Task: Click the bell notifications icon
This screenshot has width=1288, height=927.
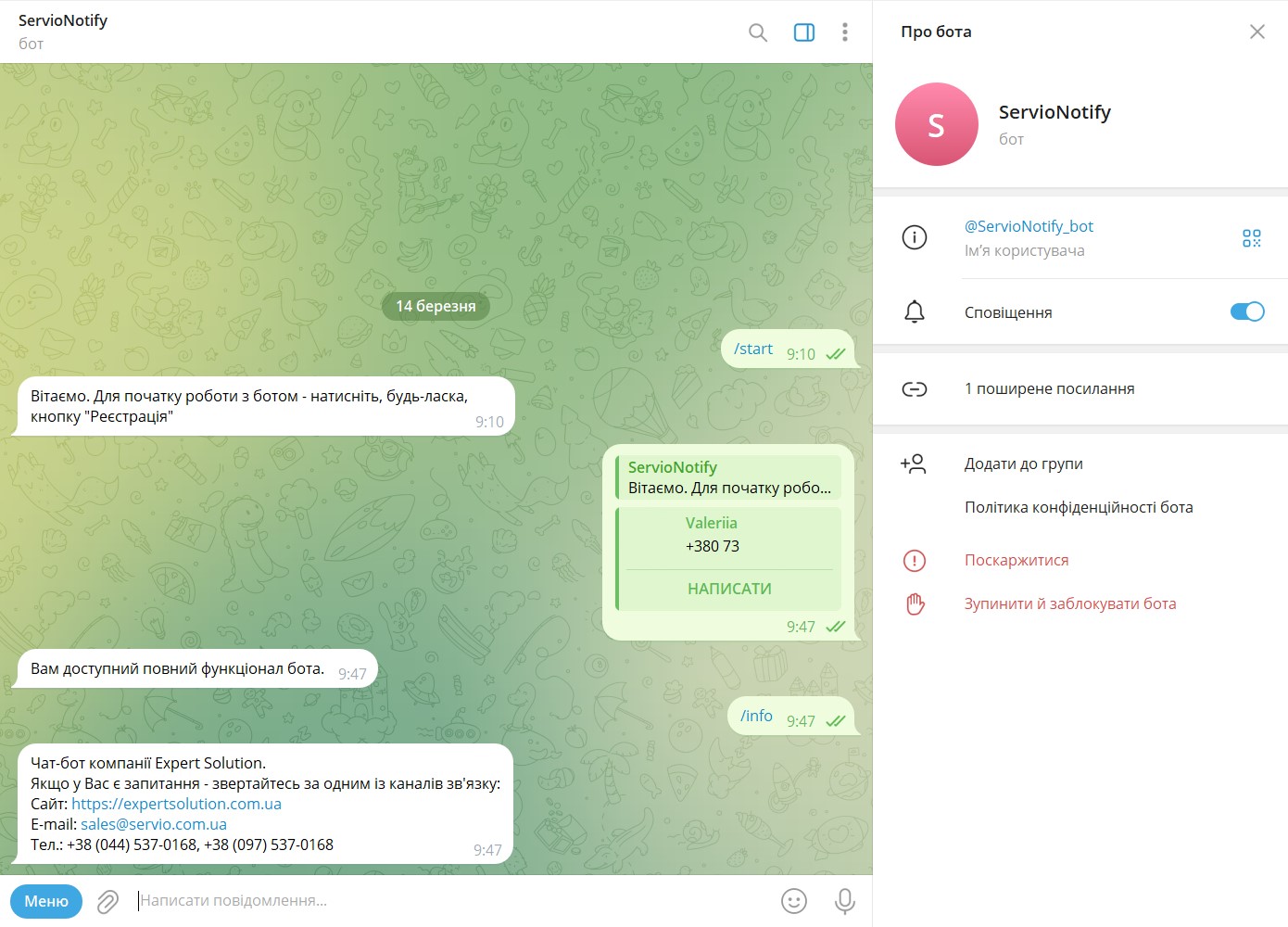Action: point(915,312)
